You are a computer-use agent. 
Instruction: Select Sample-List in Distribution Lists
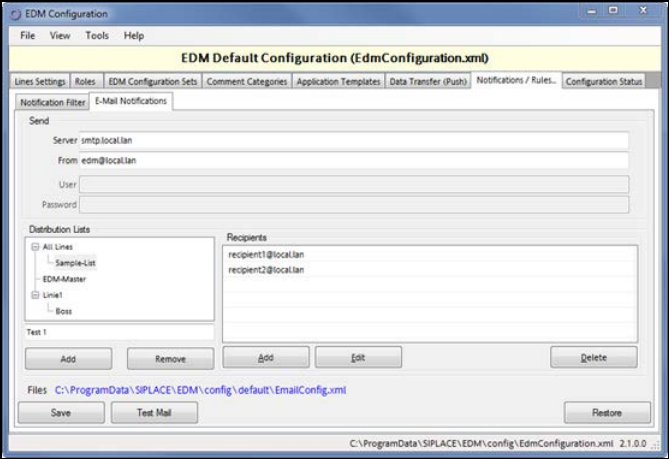(75, 263)
